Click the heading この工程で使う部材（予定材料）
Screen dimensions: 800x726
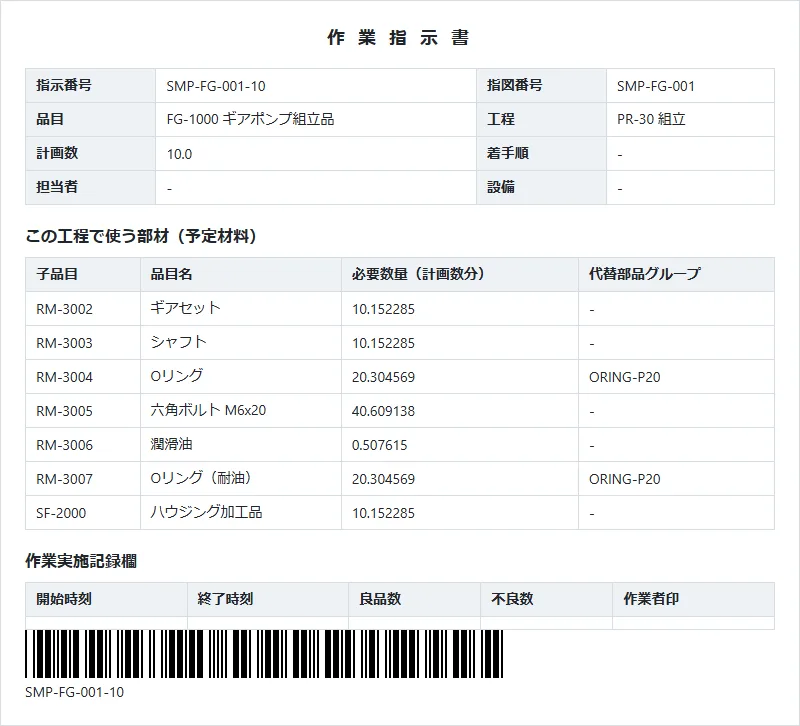point(141,236)
